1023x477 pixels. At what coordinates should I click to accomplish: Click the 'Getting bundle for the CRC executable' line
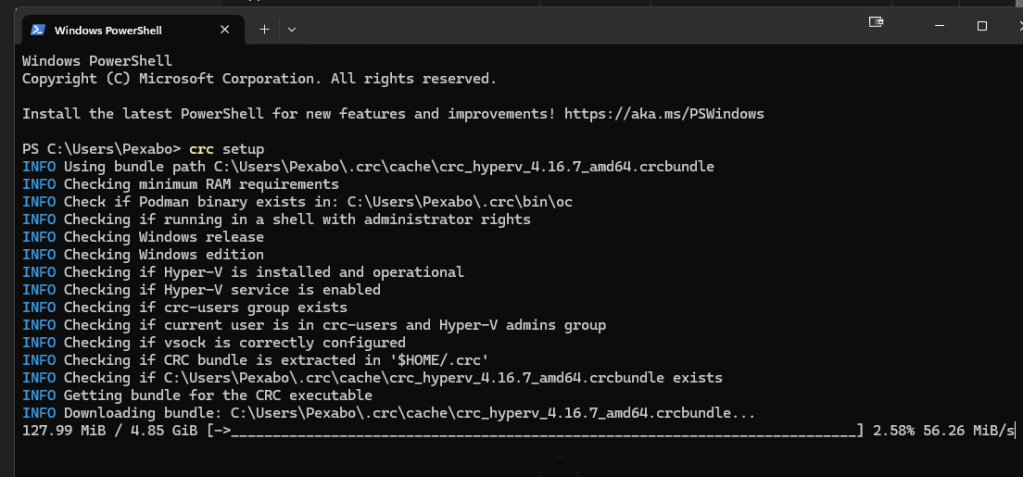tap(197, 395)
